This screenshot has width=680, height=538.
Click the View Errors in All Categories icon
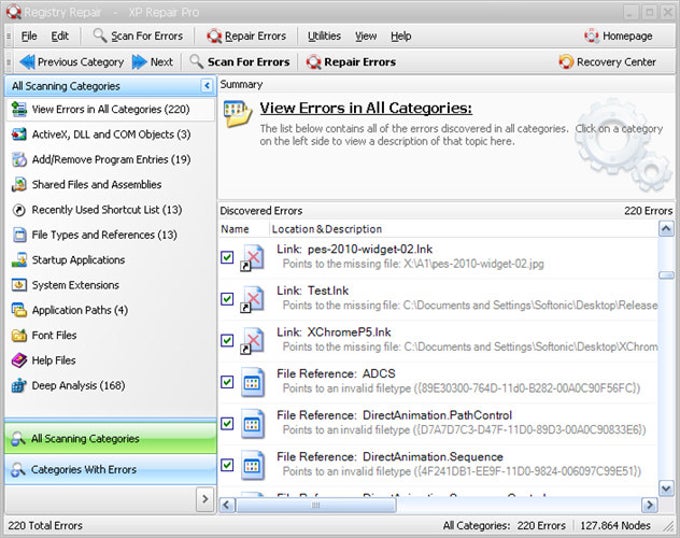click(19, 109)
